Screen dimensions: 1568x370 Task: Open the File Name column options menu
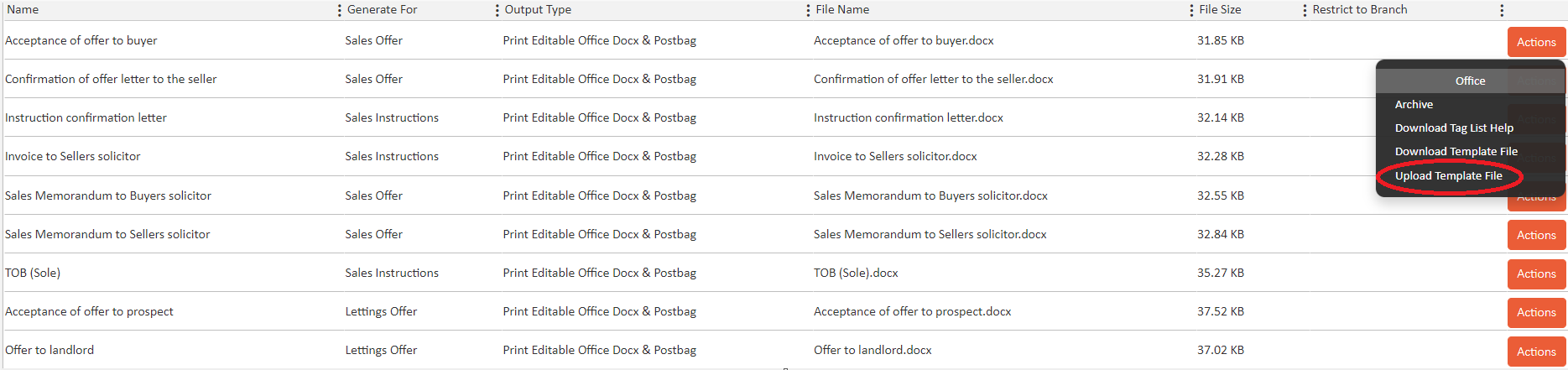[x=1191, y=10]
